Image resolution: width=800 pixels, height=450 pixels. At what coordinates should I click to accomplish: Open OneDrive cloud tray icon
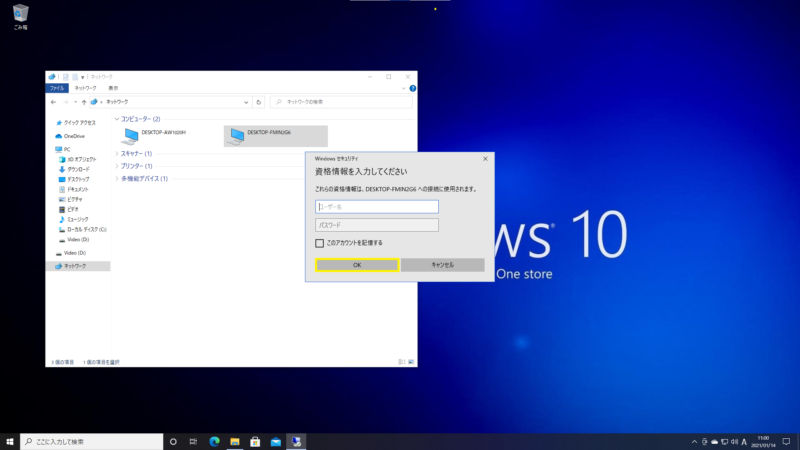pos(714,442)
